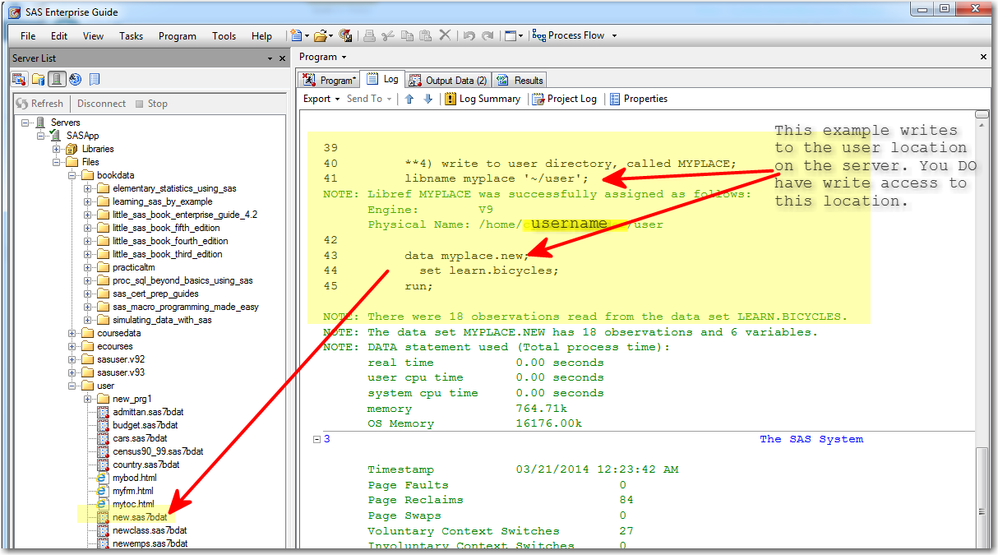Switch to the Output Data (2) tab

[449, 80]
